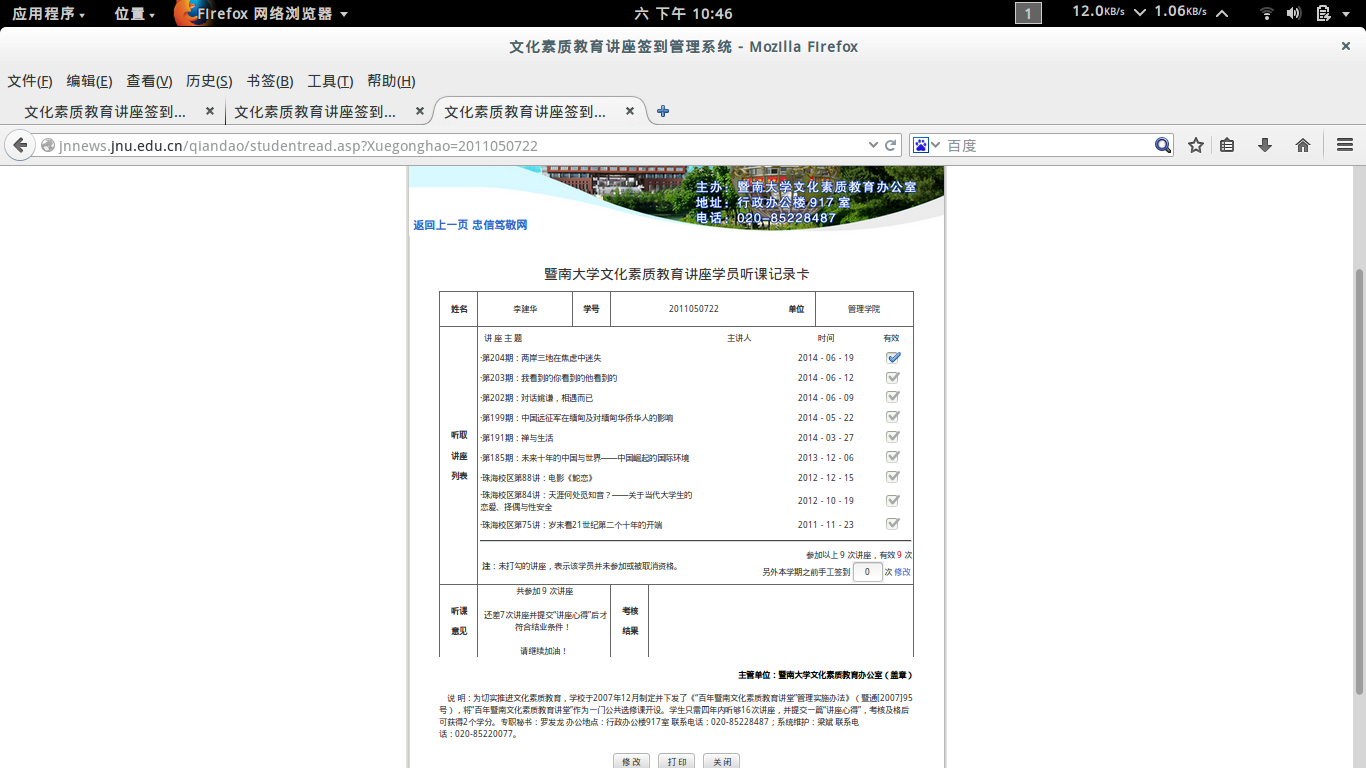
Task: Open the 位置 menu dropdown
Action: click(135, 13)
